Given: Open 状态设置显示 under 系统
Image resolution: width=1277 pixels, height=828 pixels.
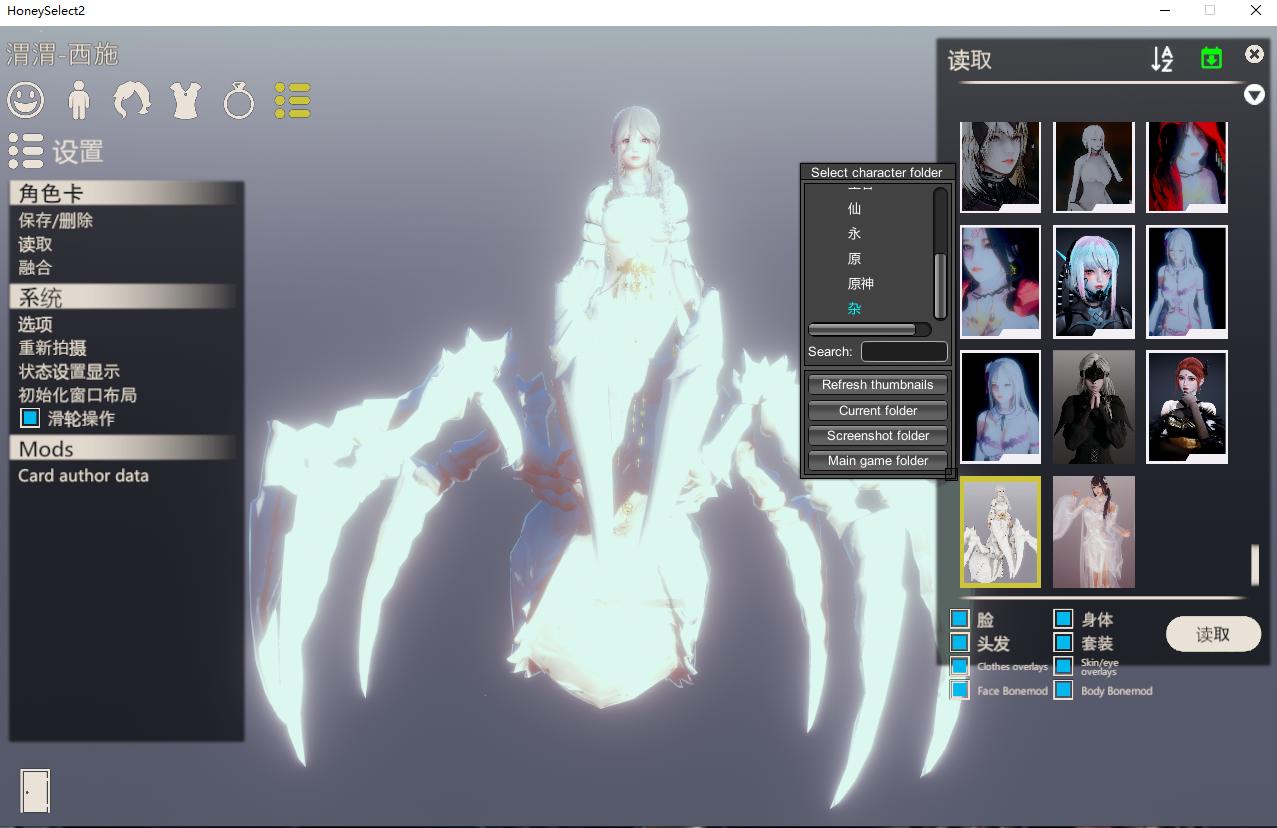Looking at the screenshot, I should [x=69, y=371].
